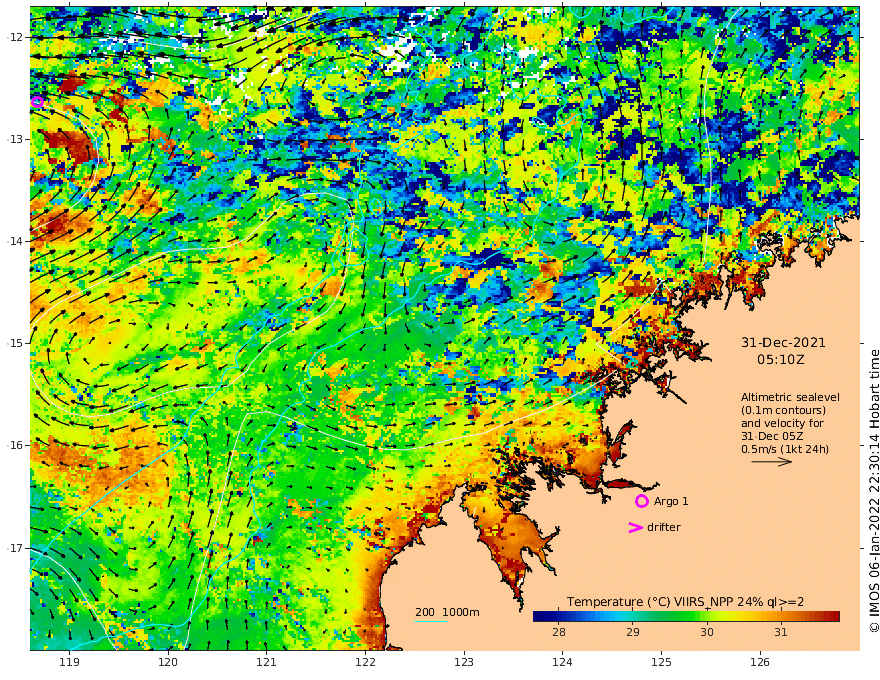The width and height of the screenshot is (880, 680).
Task: Click longitude label 124
Action: coord(562,663)
